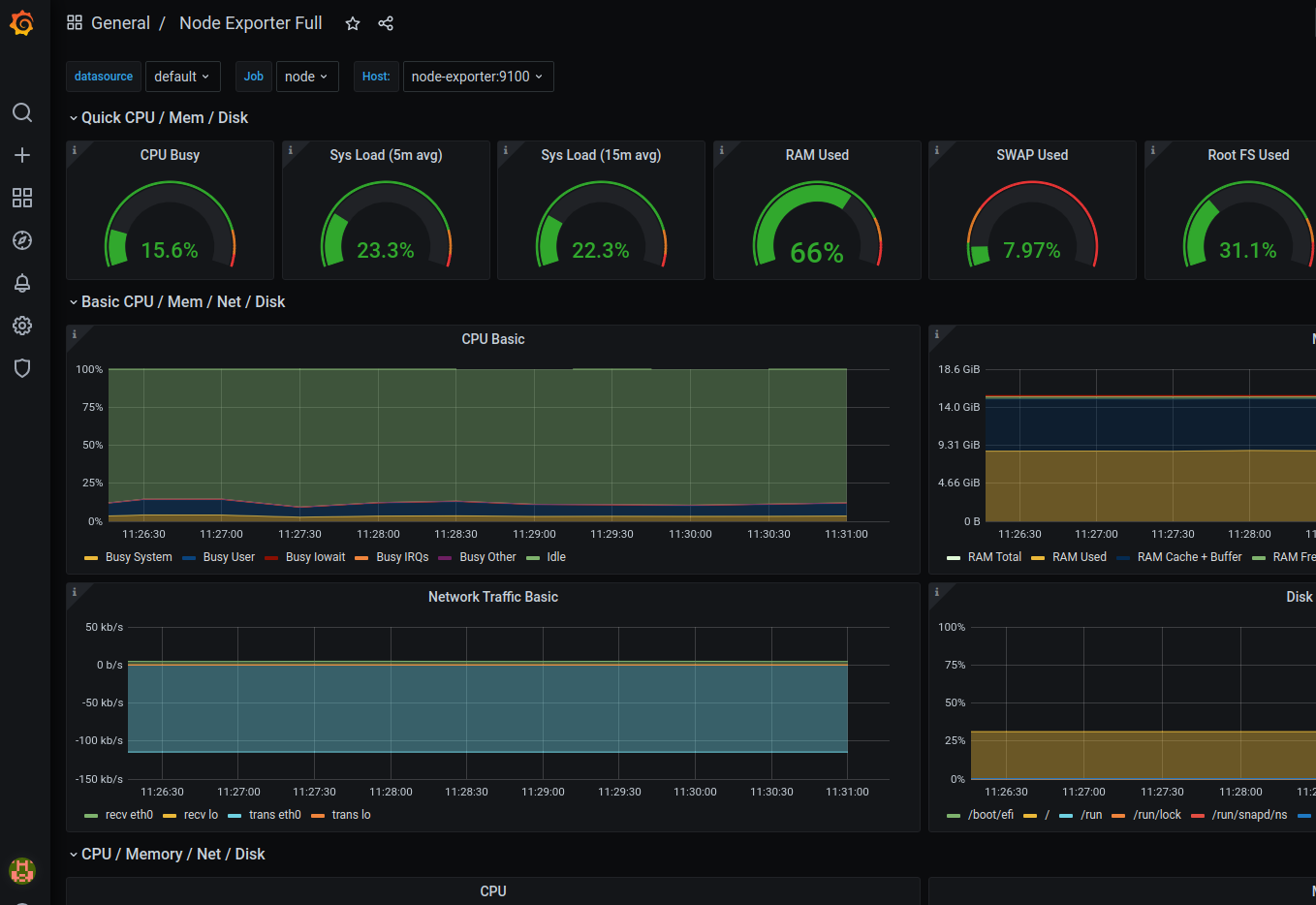This screenshot has height=905, width=1316.
Task: Click the 15.6% CPU Busy gauge
Action: (x=170, y=225)
